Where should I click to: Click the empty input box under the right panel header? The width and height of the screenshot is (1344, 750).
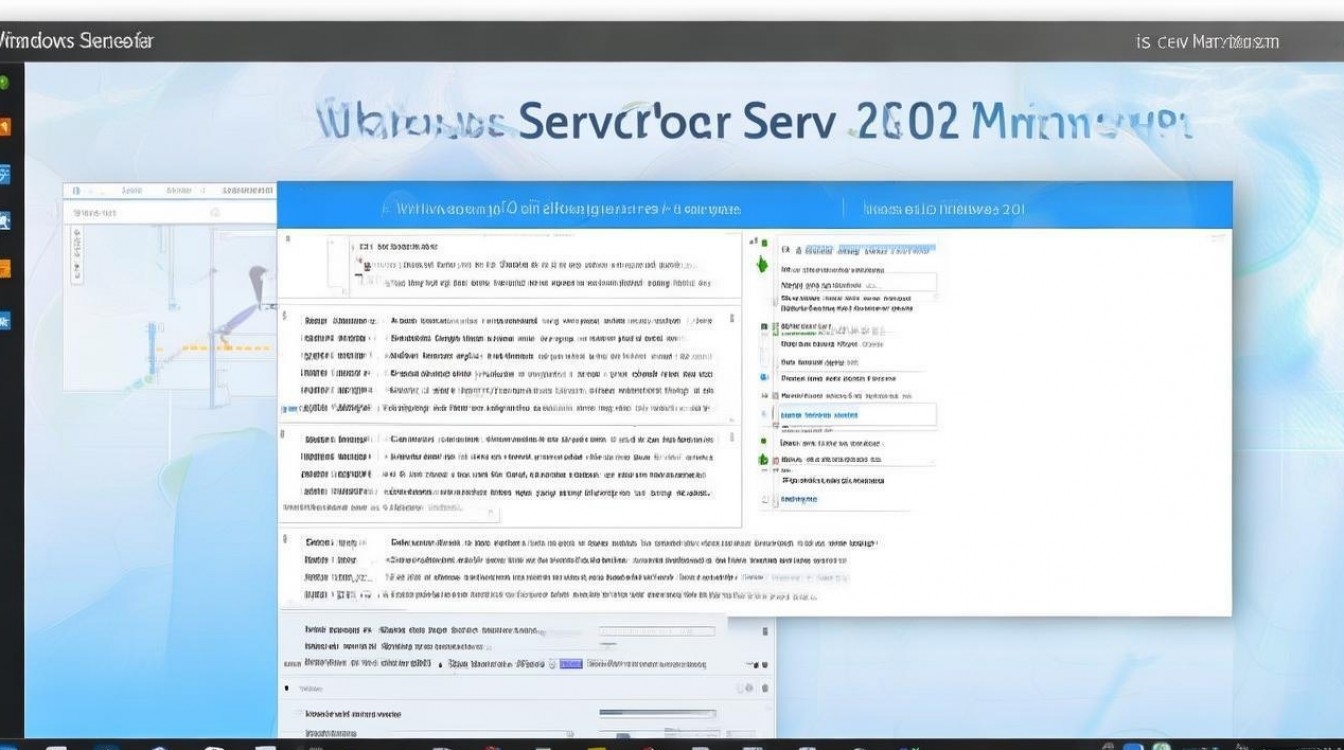(858, 284)
